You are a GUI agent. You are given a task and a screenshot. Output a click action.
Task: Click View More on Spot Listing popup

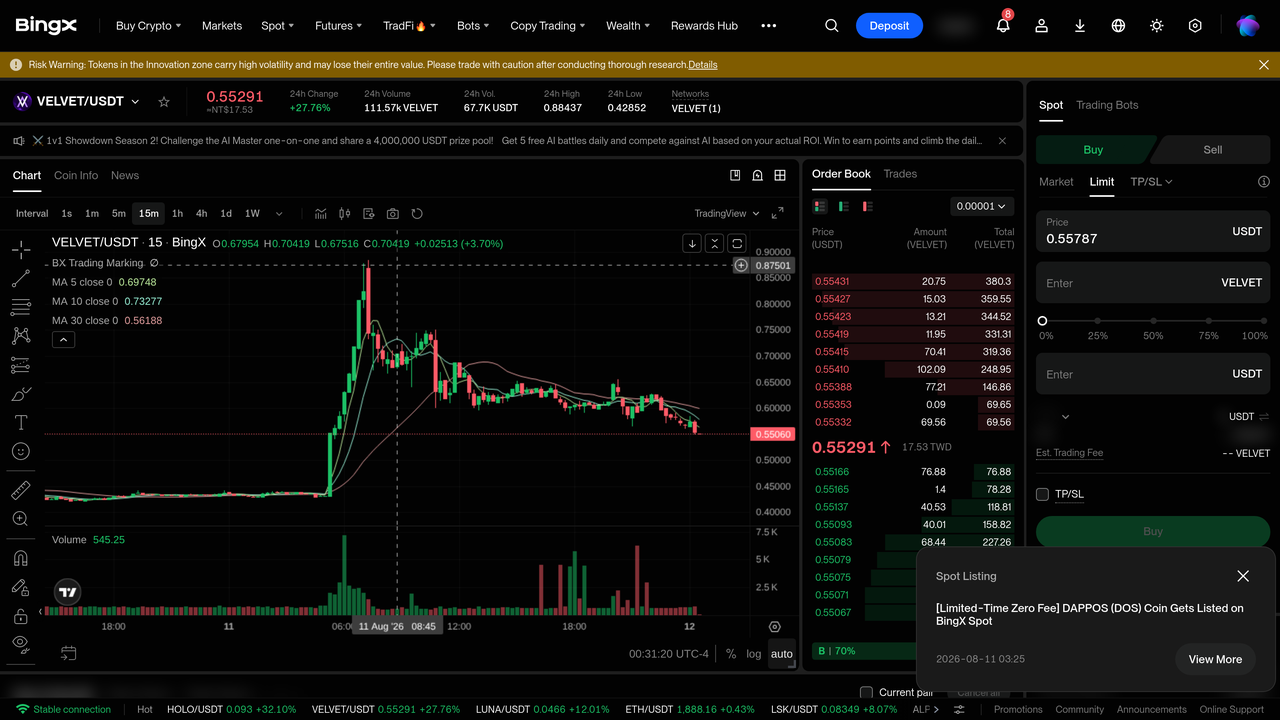coord(1215,659)
